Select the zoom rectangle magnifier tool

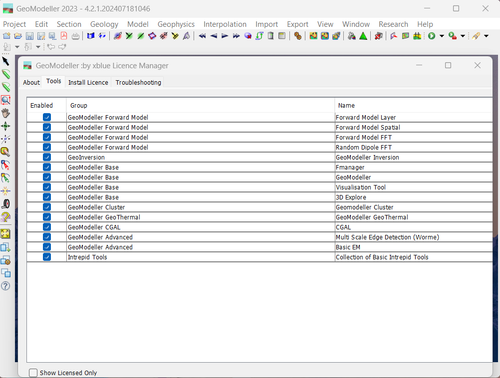click(6, 100)
